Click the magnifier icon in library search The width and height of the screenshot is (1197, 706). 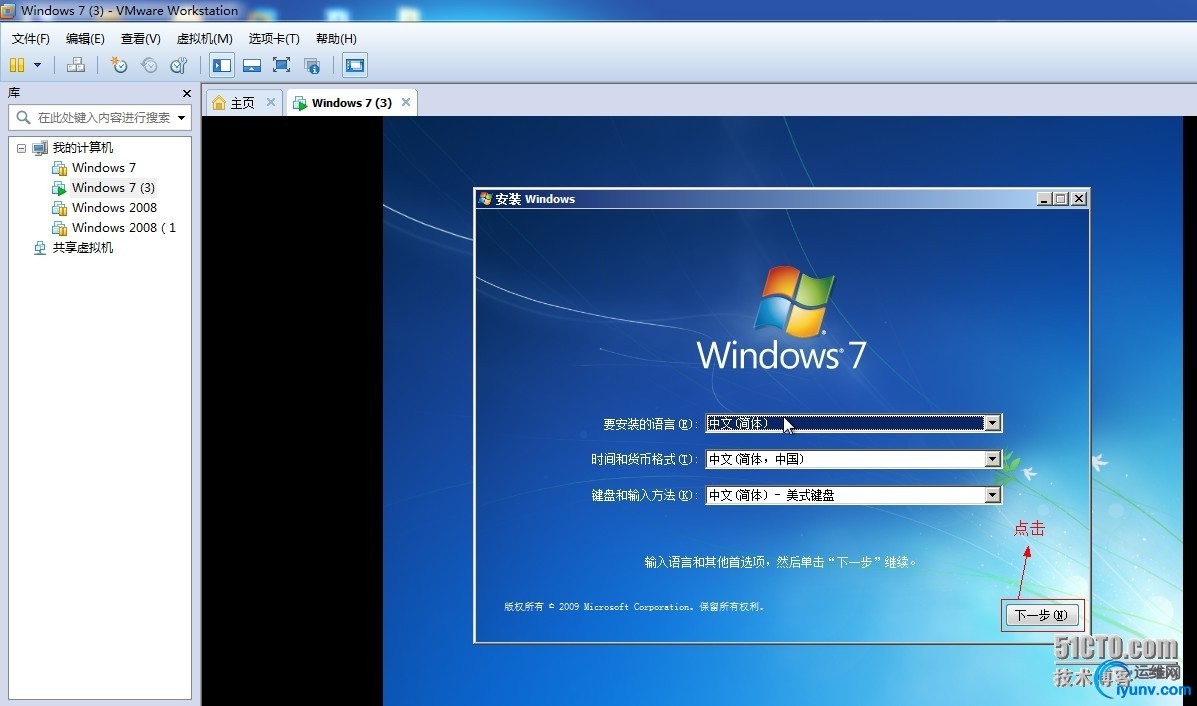tap(23, 118)
